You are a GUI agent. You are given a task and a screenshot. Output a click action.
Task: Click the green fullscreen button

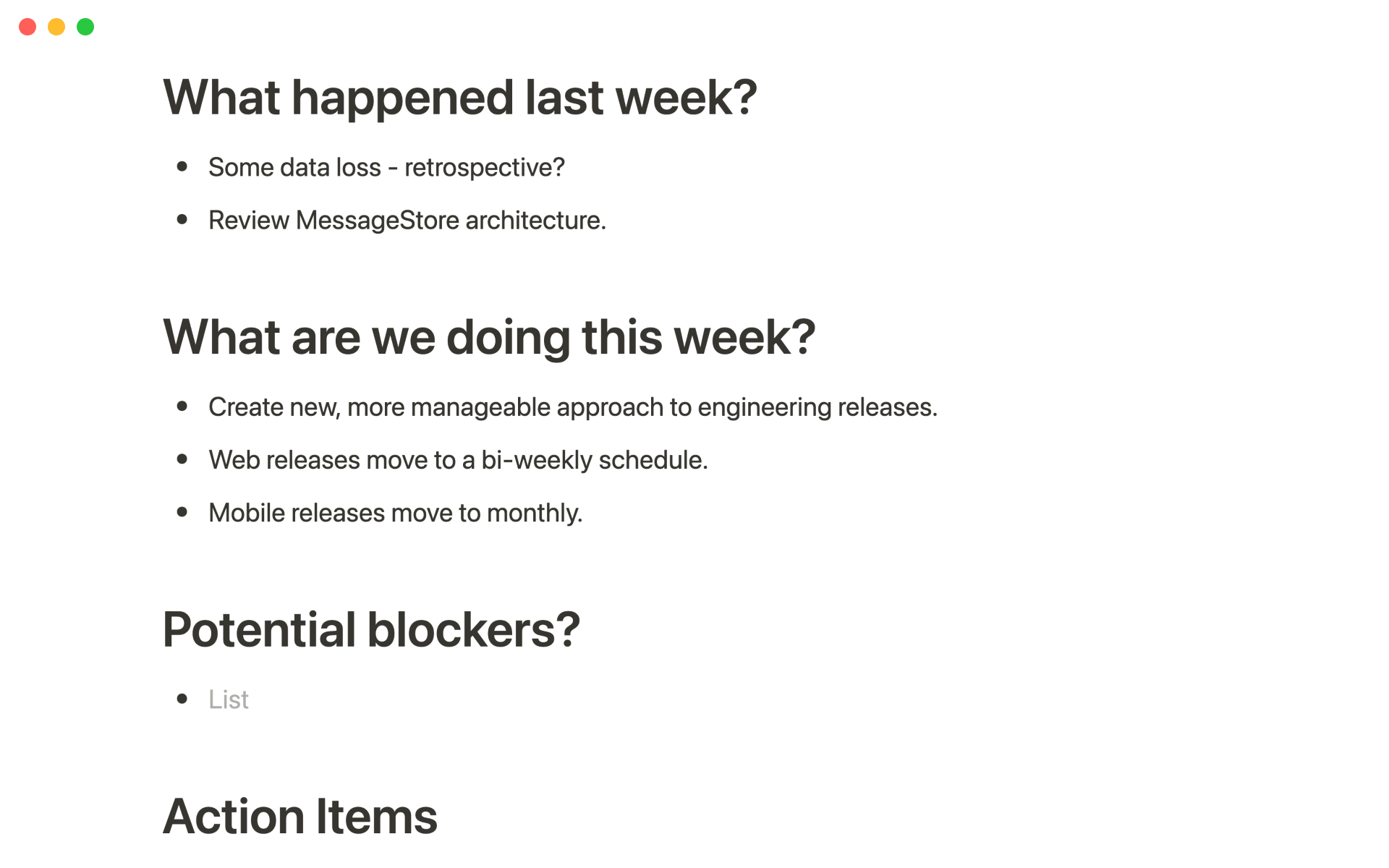86,25
